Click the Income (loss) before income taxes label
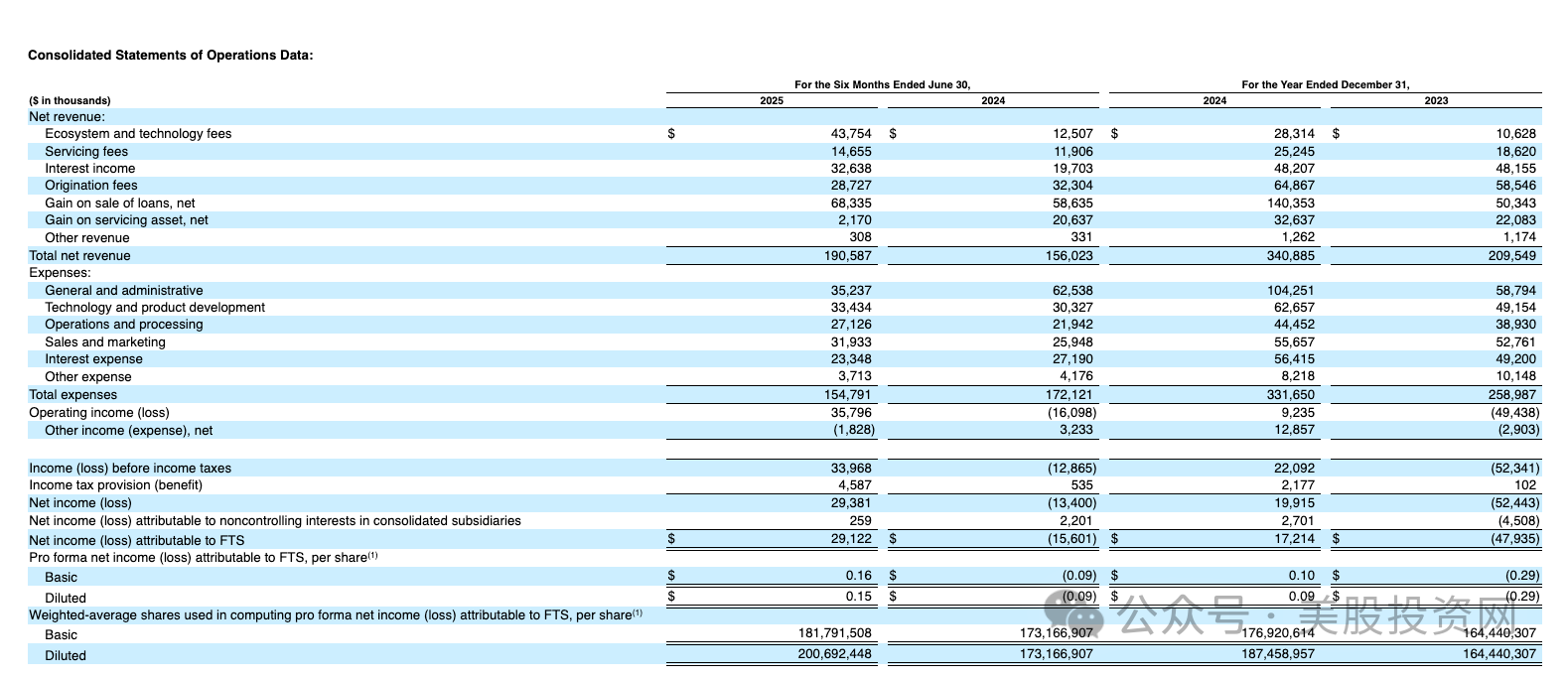This screenshot has height=679, width=1568. pos(130,469)
